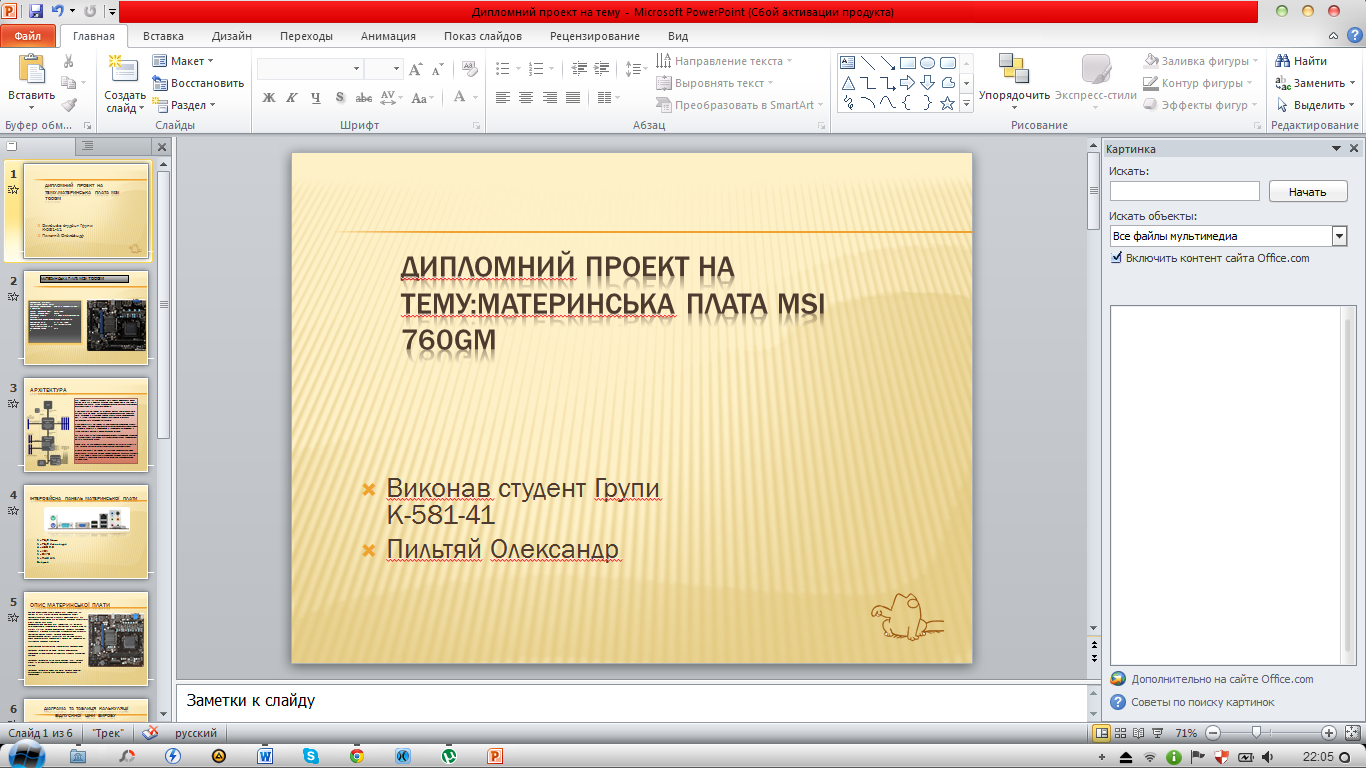Click the Paste (Вставить) clipboard icon
Image resolution: width=1366 pixels, height=768 pixels.
pyautogui.click(x=32, y=70)
